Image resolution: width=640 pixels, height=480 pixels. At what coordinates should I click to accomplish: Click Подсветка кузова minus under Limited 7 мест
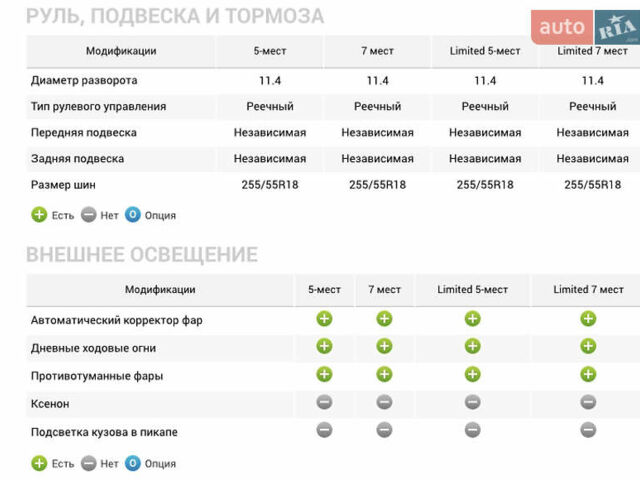[x=588, y=430]
